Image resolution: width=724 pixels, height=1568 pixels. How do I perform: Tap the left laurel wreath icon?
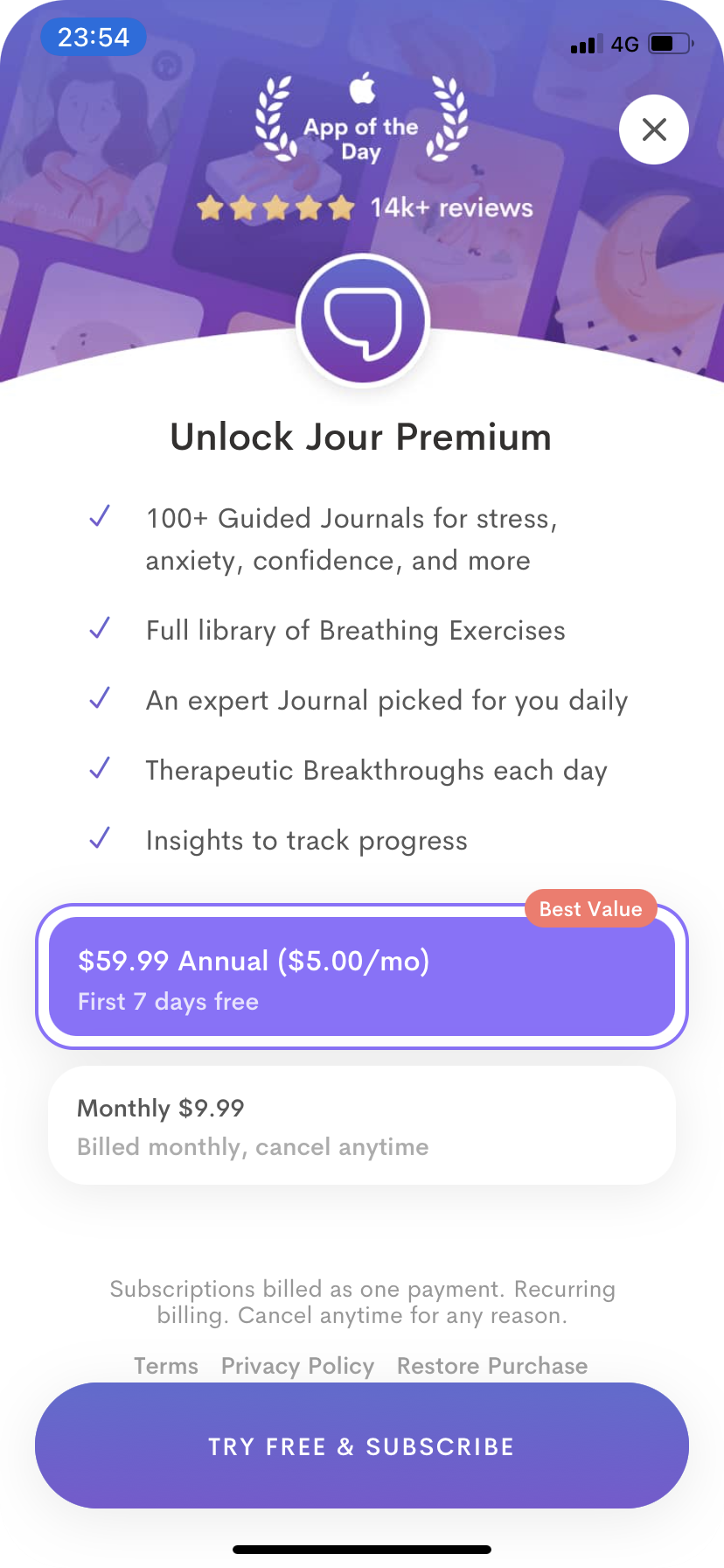[x=275, y=119]
